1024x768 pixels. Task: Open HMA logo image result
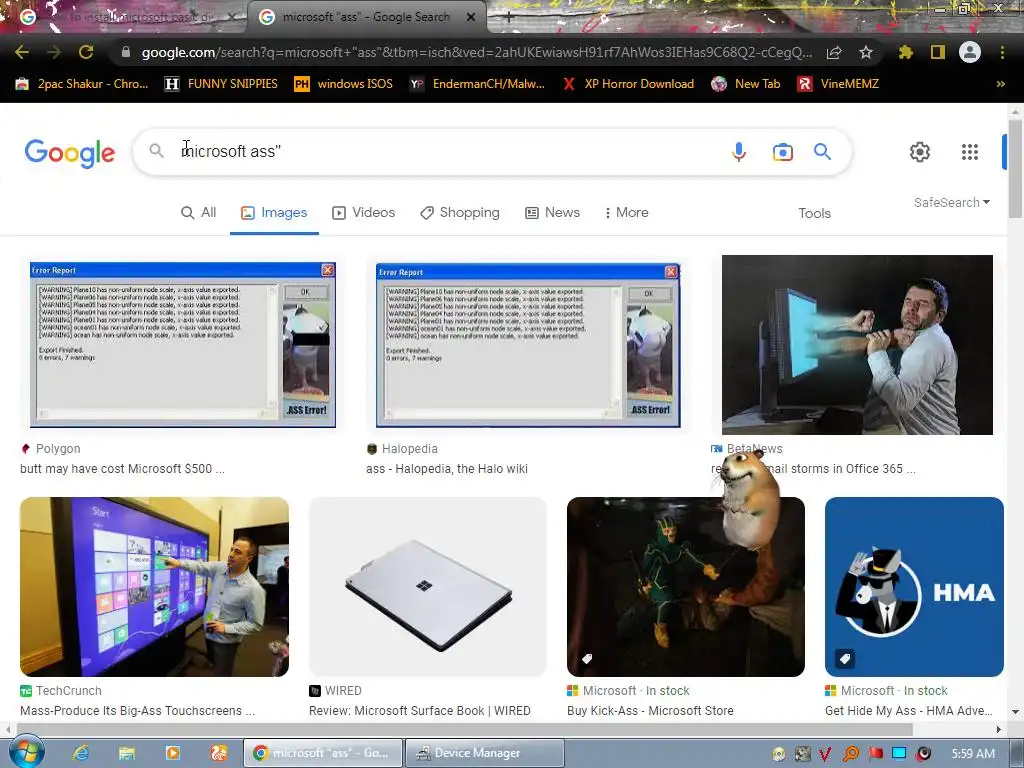(x=914, y=586)
